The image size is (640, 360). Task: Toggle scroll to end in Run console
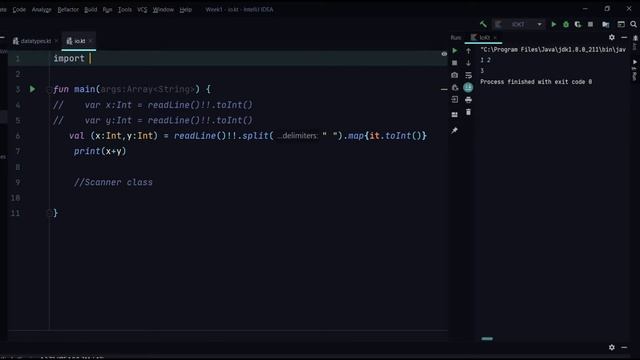(468, 87)
